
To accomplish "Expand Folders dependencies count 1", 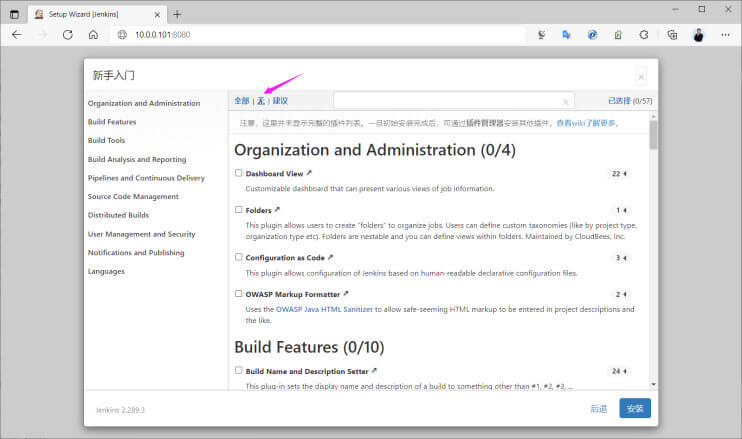I will [621, 210].
